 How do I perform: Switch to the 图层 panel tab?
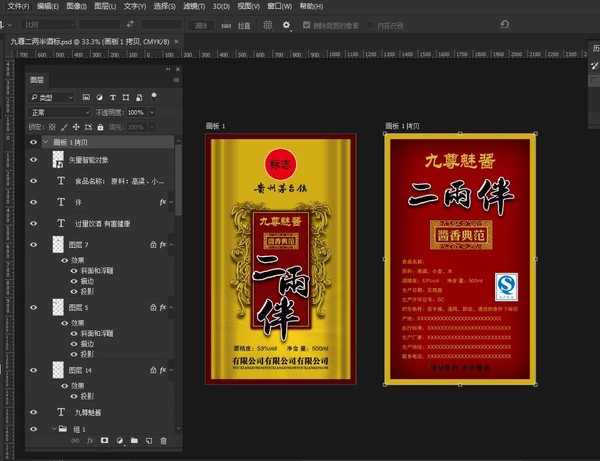(x=37, y=80)
